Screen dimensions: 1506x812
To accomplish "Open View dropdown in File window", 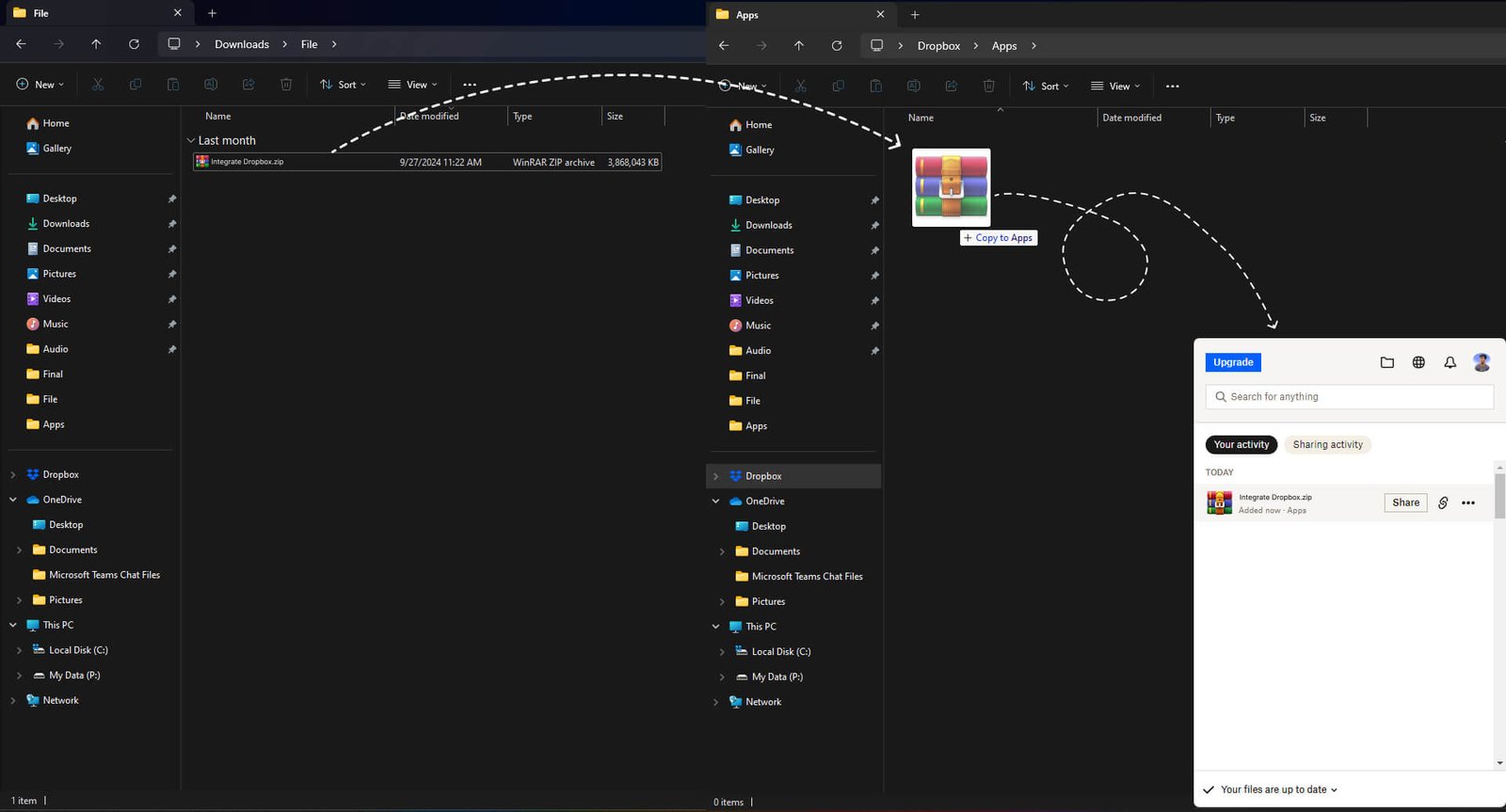I will pyautogui.click(x=412, y=85).
